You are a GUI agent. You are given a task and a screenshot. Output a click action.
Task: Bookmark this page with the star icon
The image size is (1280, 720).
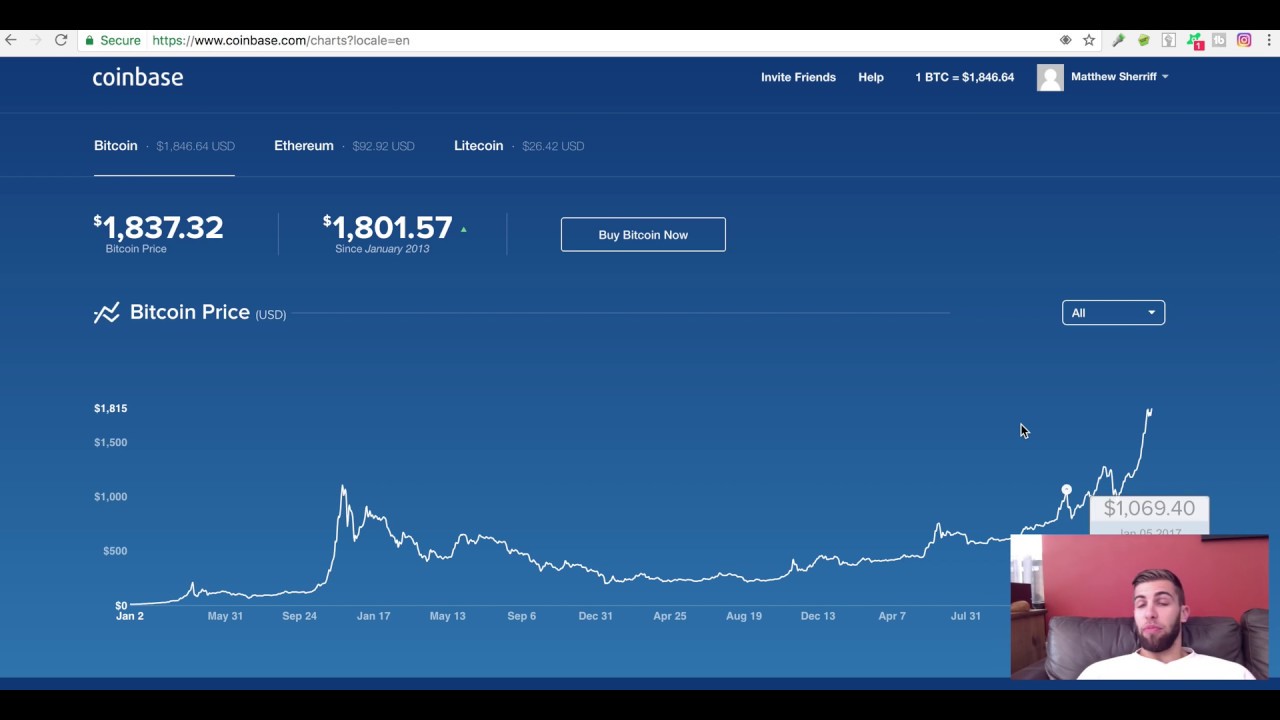1089,40
